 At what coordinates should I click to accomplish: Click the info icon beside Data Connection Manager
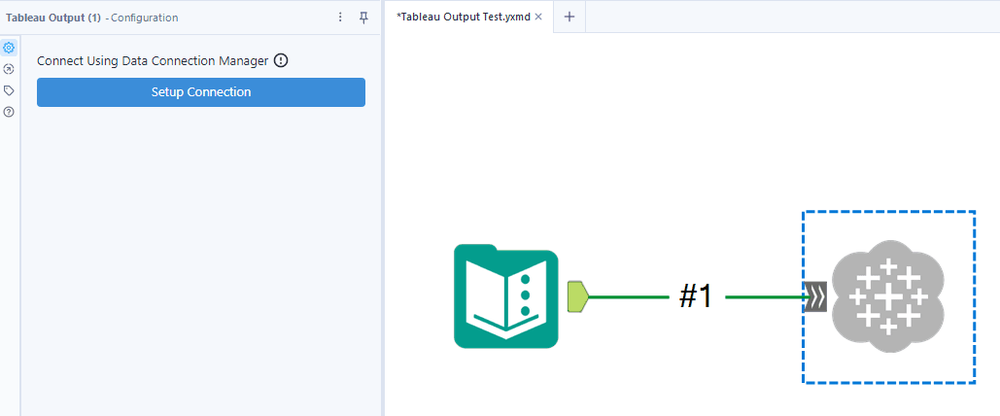click(281, 61)
